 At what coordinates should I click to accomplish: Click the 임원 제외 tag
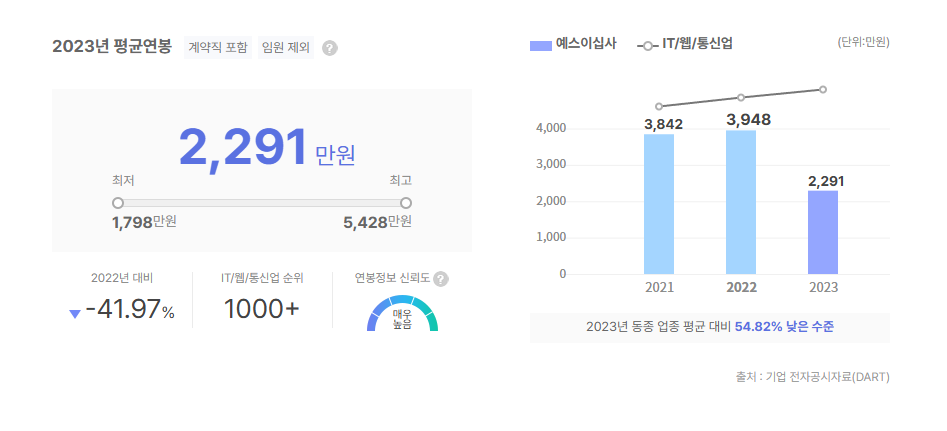click(286, 48)
